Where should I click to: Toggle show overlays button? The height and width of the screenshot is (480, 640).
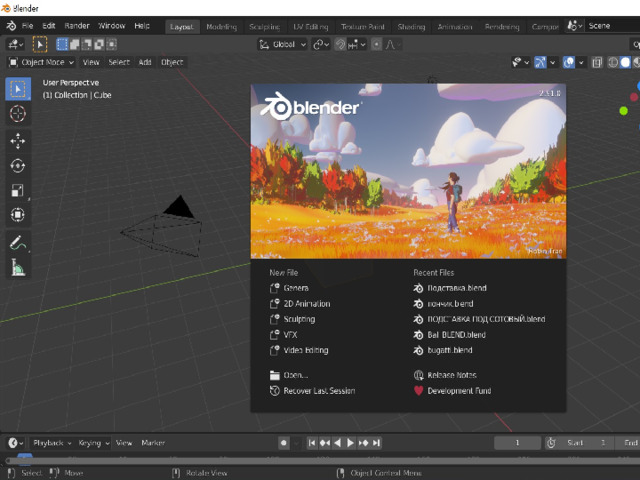(569, 62)
